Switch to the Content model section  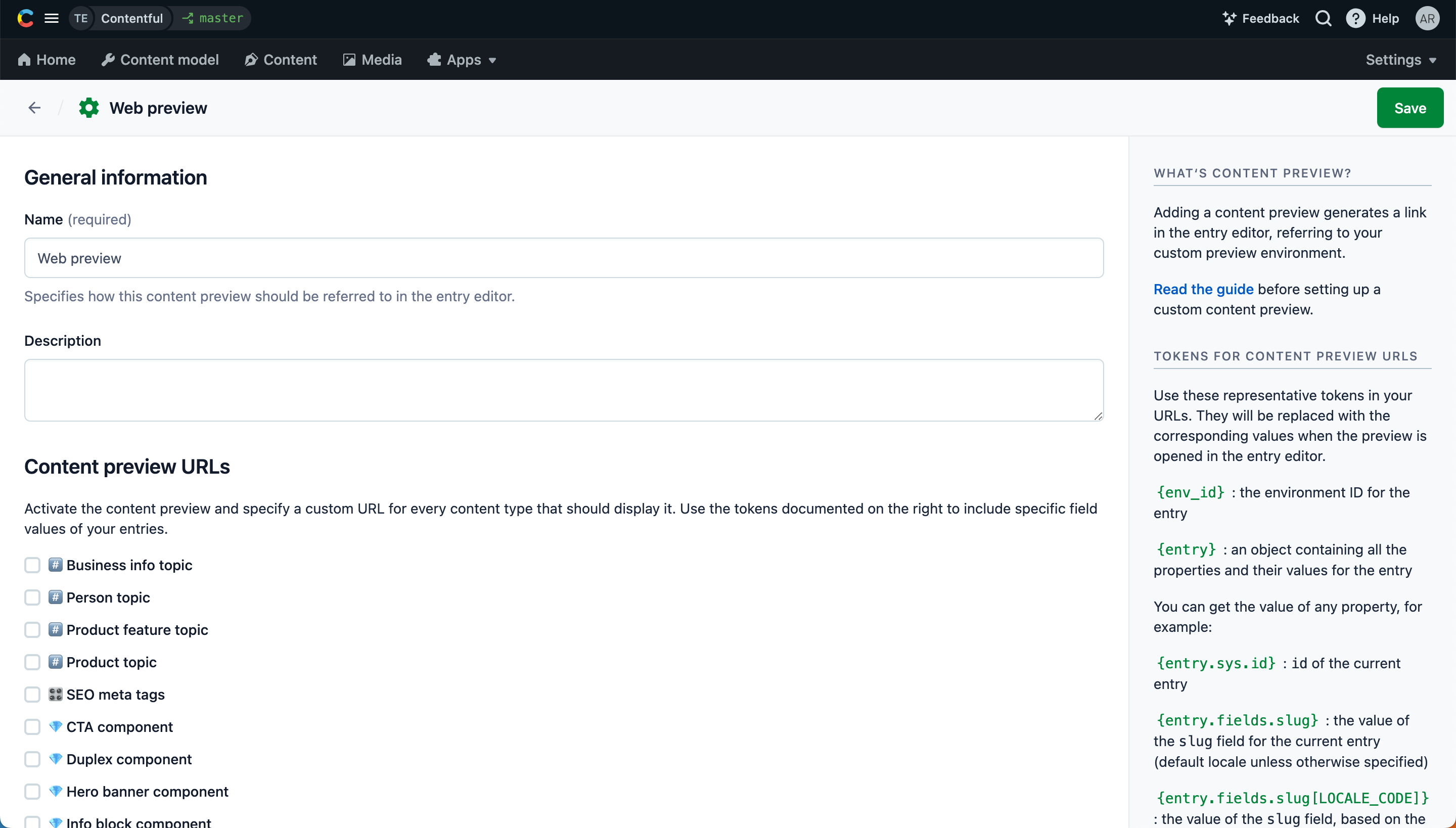(x=159, y=59)
